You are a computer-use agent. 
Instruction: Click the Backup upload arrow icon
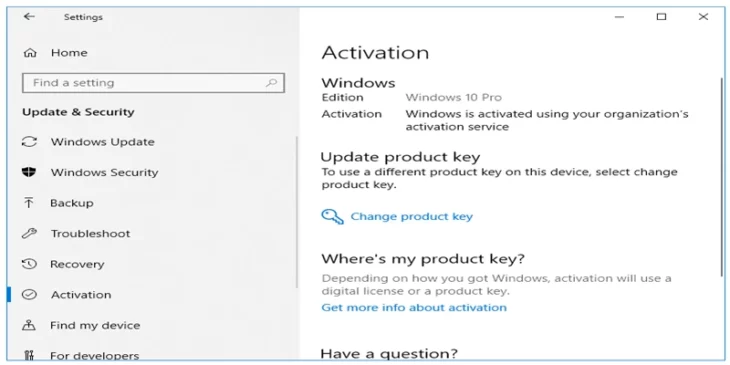(x=28, y=203)
